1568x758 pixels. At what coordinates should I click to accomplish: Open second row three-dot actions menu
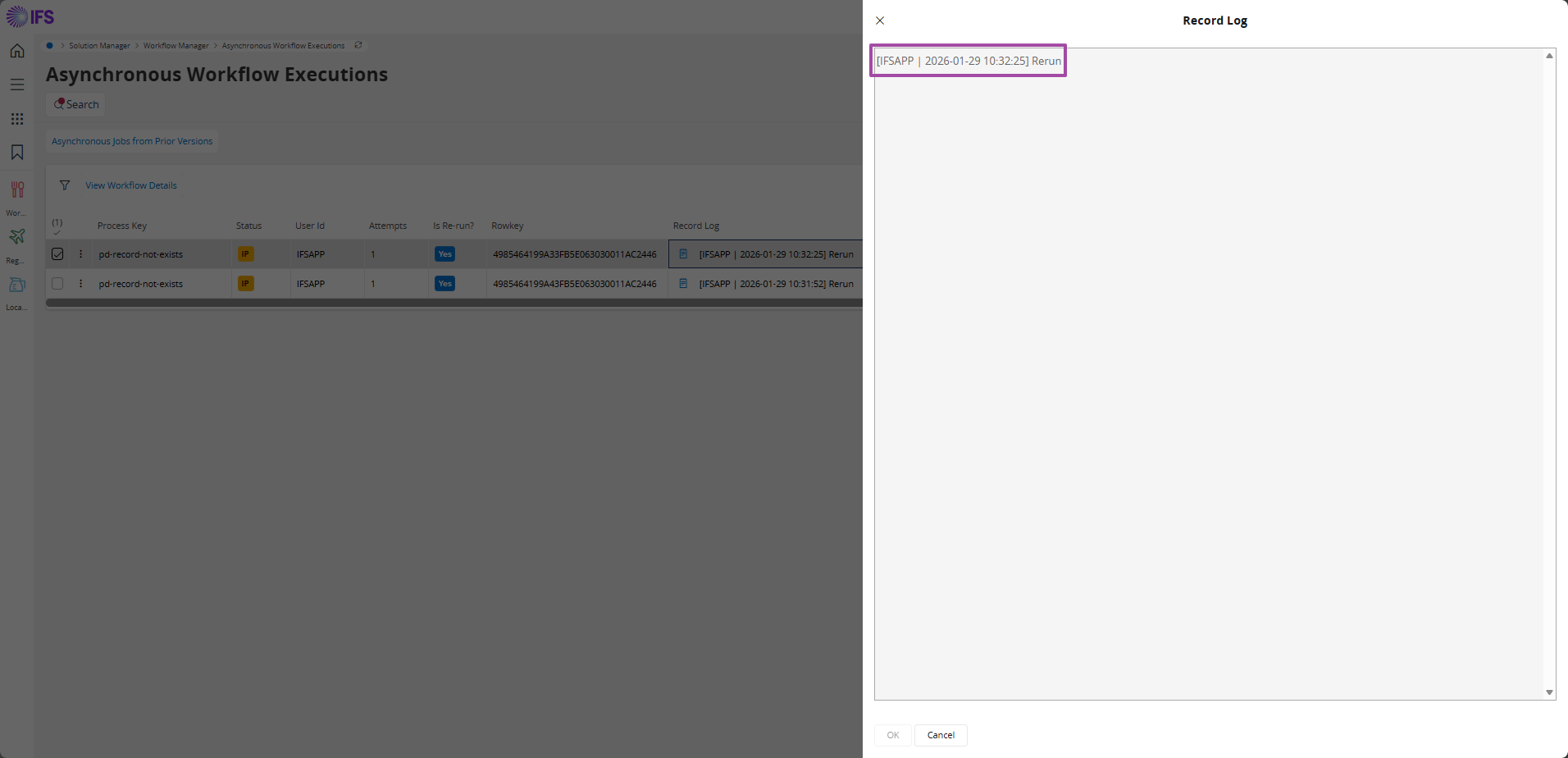[x=80, y=284]
